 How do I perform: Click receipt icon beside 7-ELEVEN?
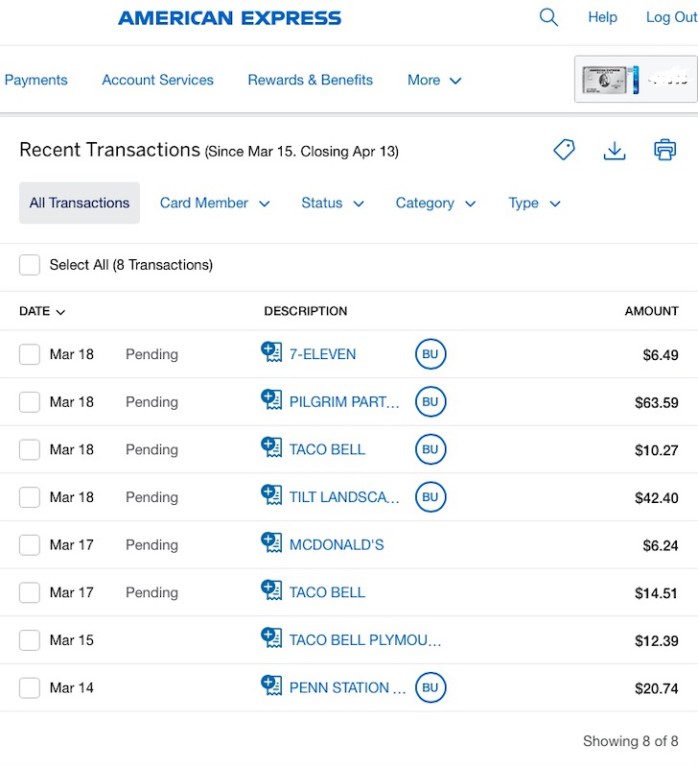coord(271,353)
